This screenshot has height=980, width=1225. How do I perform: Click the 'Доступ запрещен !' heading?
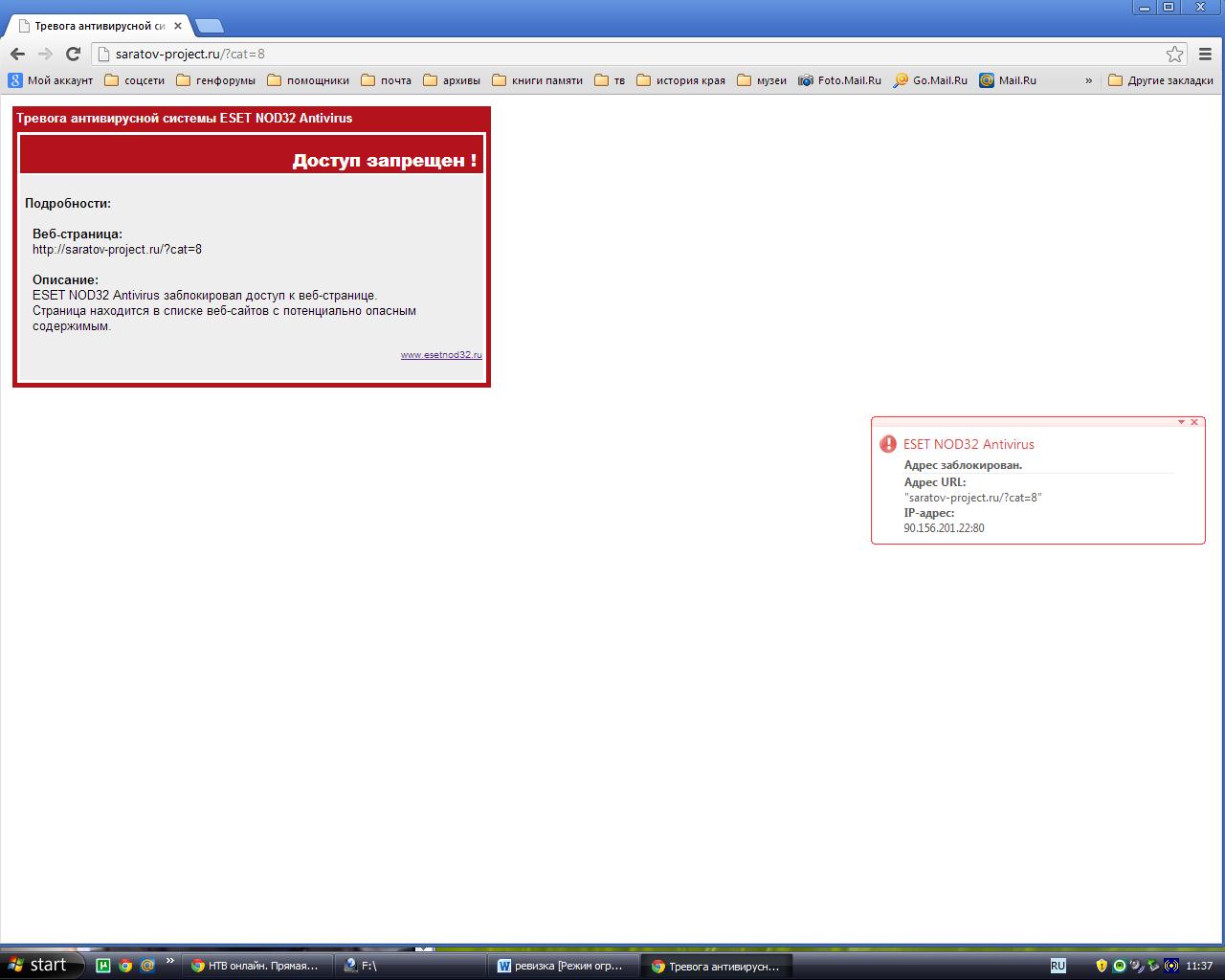click(x=385, y=160)
